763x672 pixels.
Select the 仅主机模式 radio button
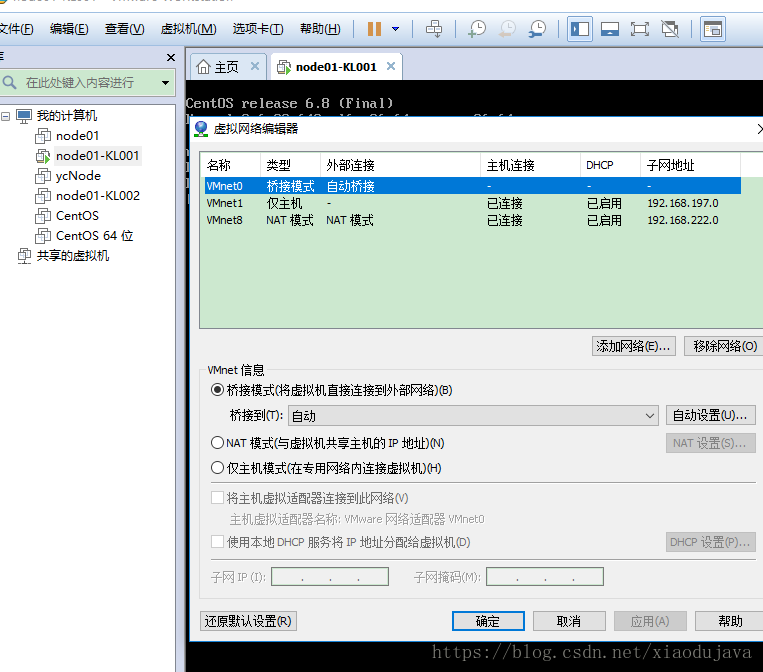point(217,468)
